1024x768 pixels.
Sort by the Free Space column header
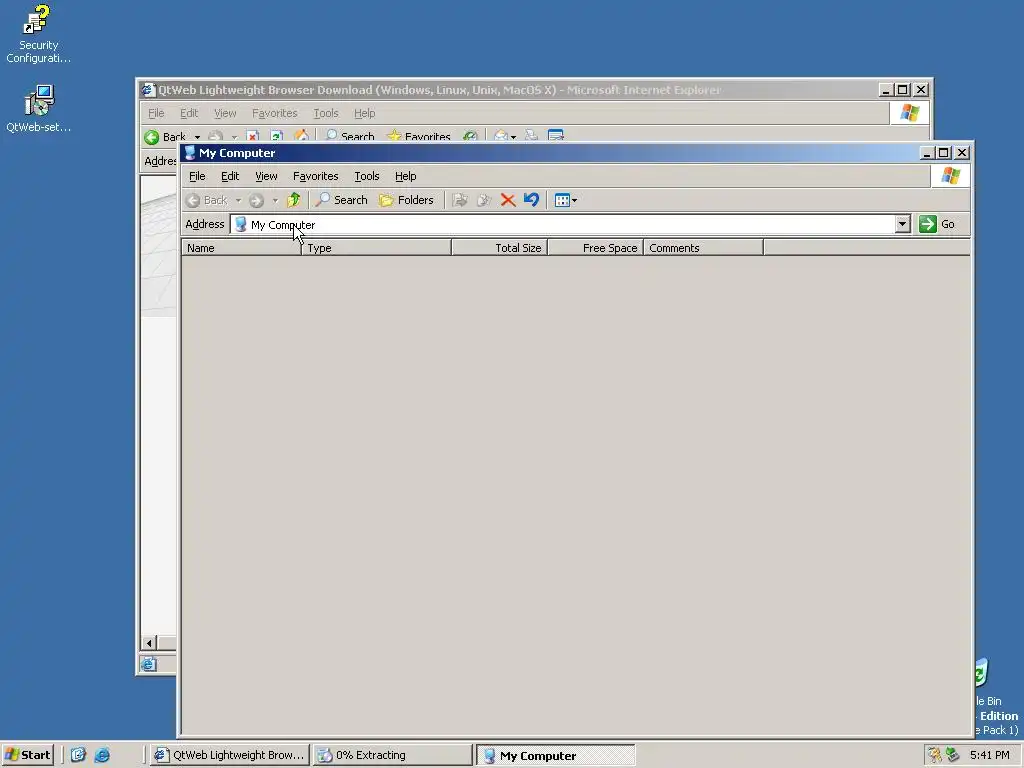click(x=596, y=248)
